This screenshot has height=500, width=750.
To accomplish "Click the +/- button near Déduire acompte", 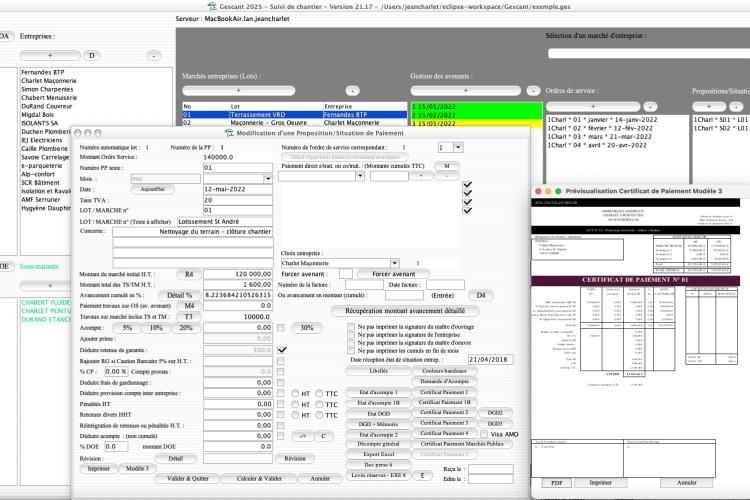I will click(x=302, y=436).
